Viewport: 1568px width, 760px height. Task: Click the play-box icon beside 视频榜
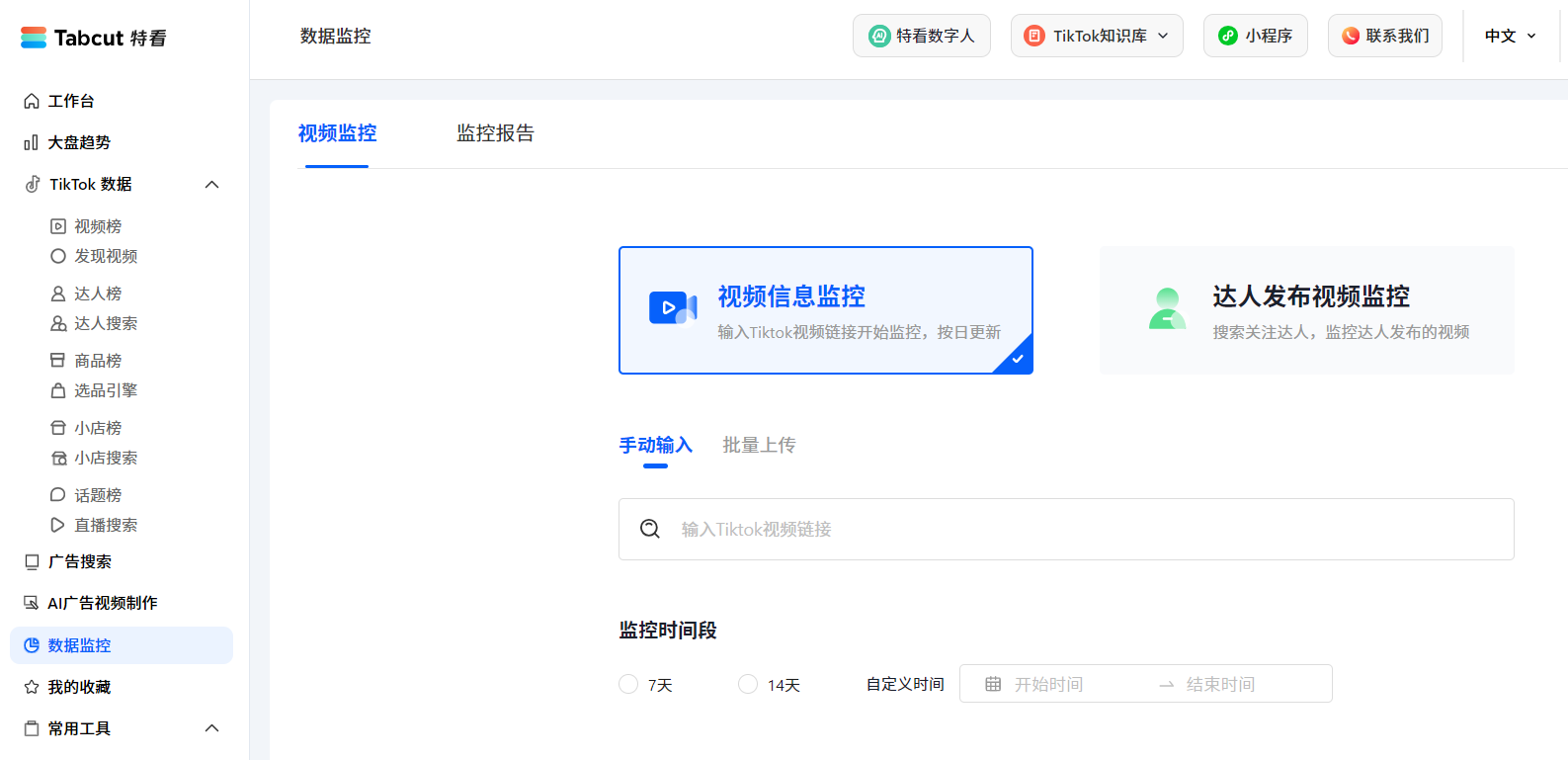[58, 226]
